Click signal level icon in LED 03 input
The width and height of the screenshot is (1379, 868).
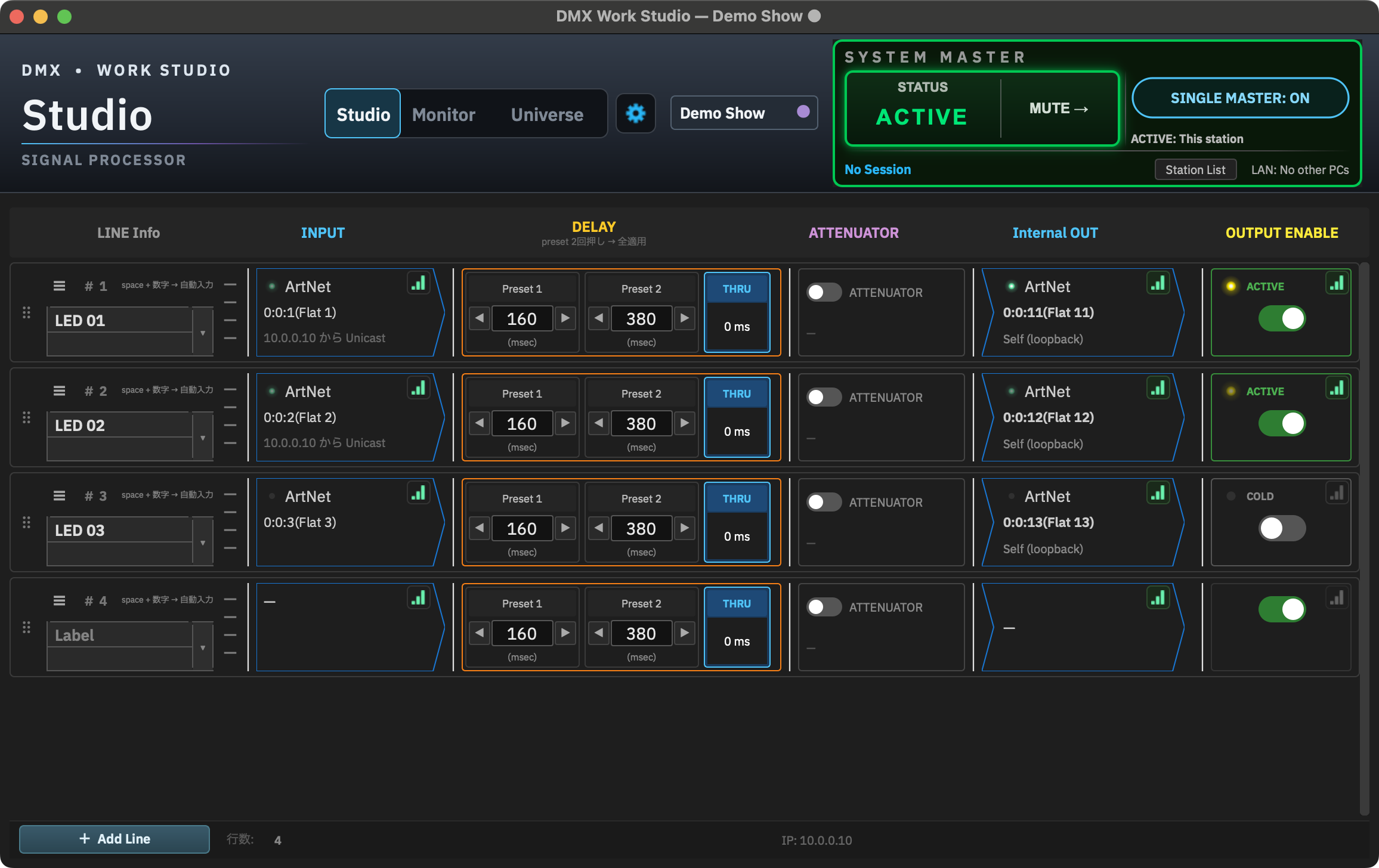coord(419,493)
